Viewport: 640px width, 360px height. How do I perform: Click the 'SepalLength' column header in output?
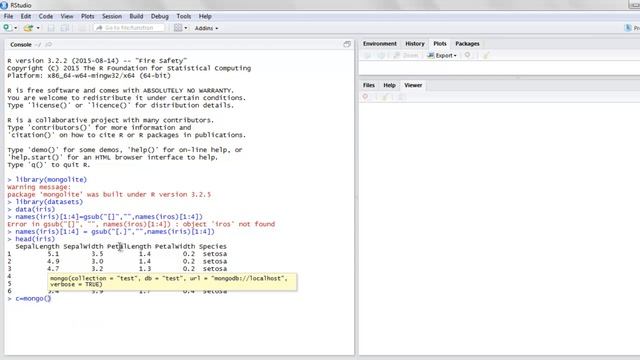37,247
